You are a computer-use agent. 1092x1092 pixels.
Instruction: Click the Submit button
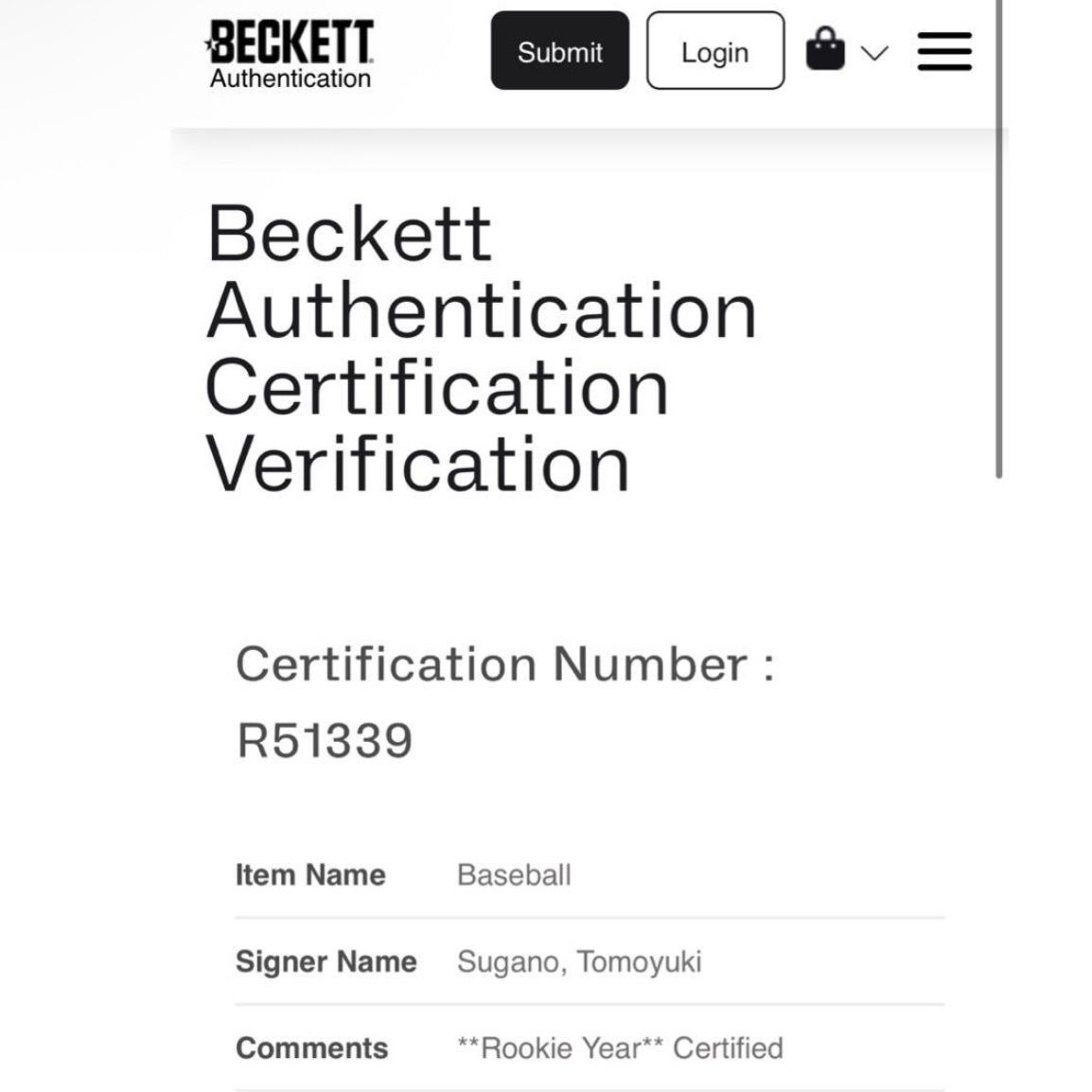coord(559,52)
